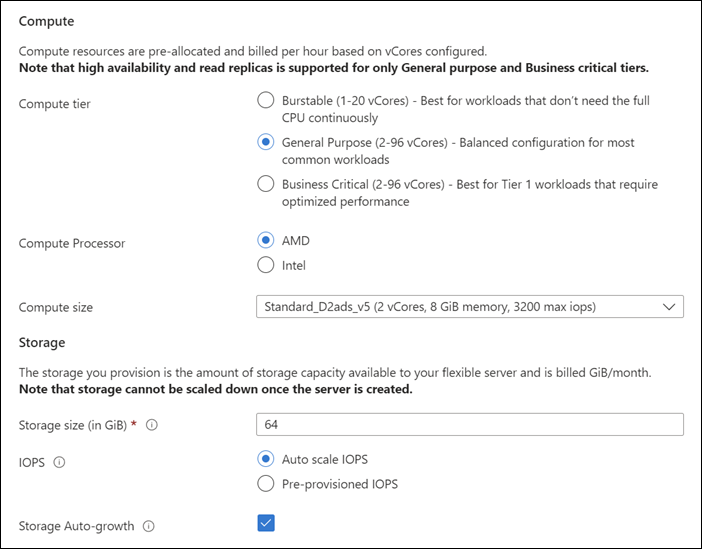Click the Compute size dropdown chevron arrow
702x549 pixels.
tap(668, 307)
